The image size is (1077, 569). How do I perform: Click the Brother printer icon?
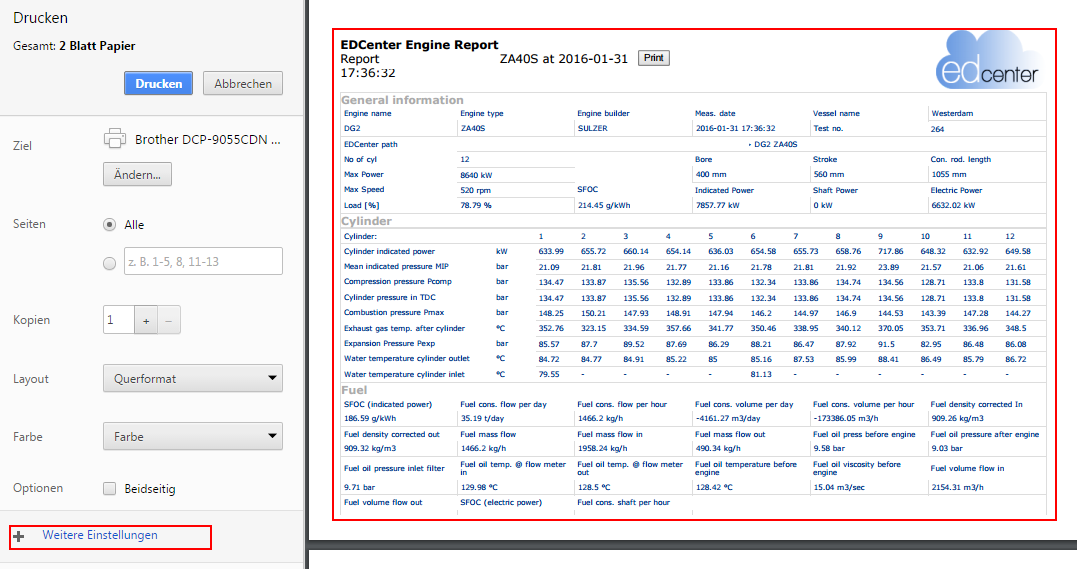point(116,139)
